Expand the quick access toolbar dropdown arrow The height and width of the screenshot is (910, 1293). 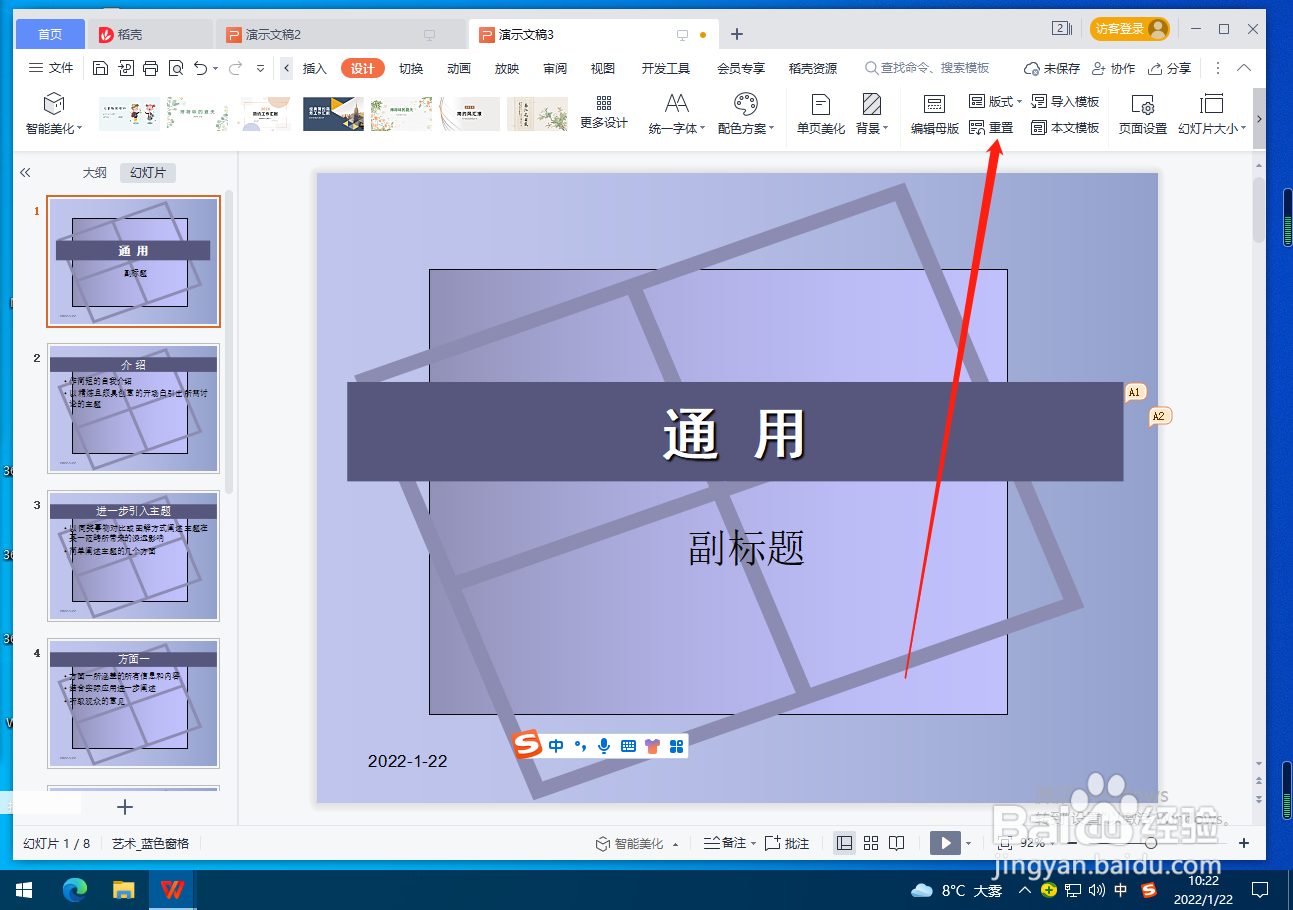[x=261, y=68]
